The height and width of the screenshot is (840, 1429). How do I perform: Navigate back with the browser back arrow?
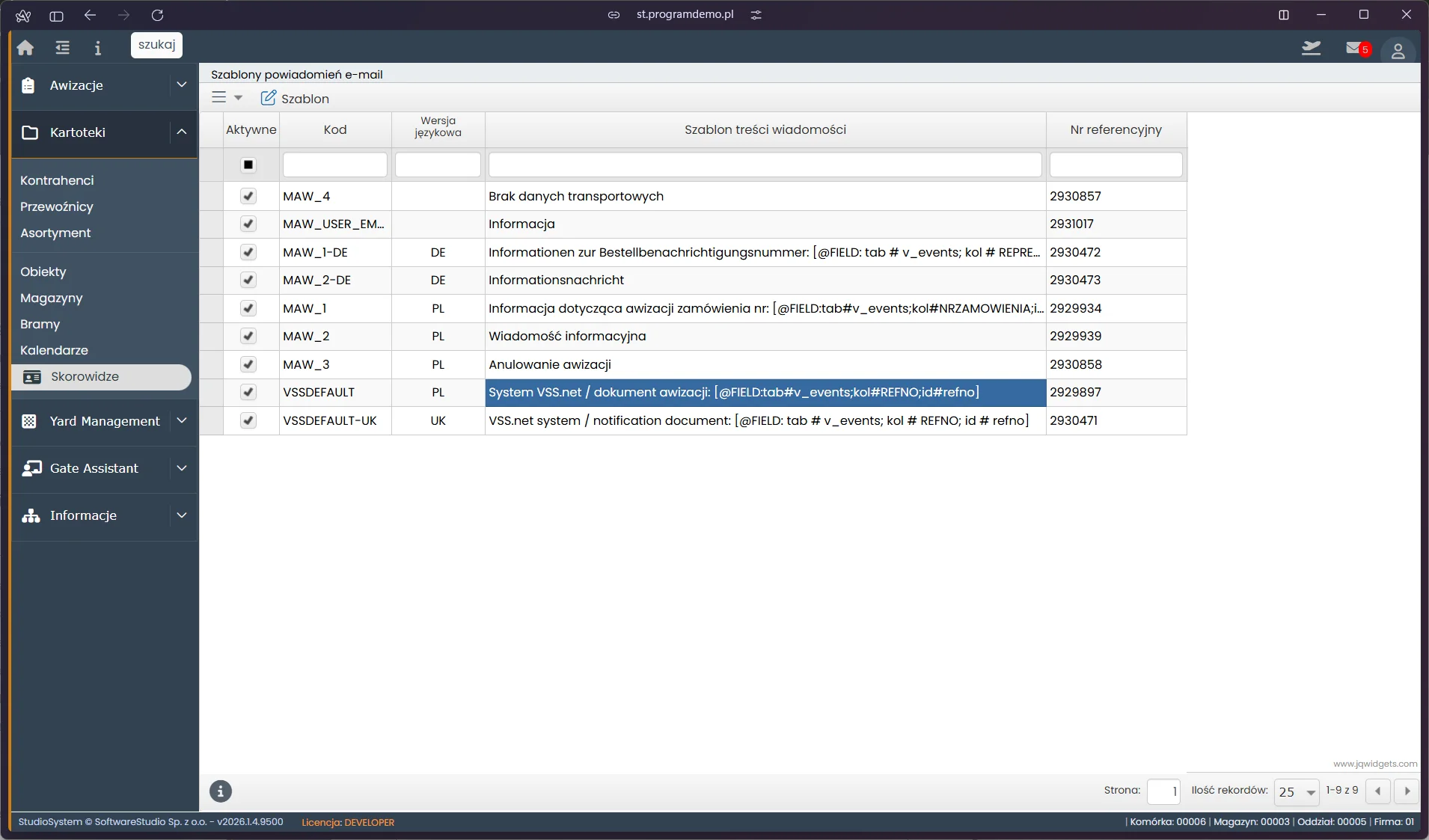[x=90, y=15]
